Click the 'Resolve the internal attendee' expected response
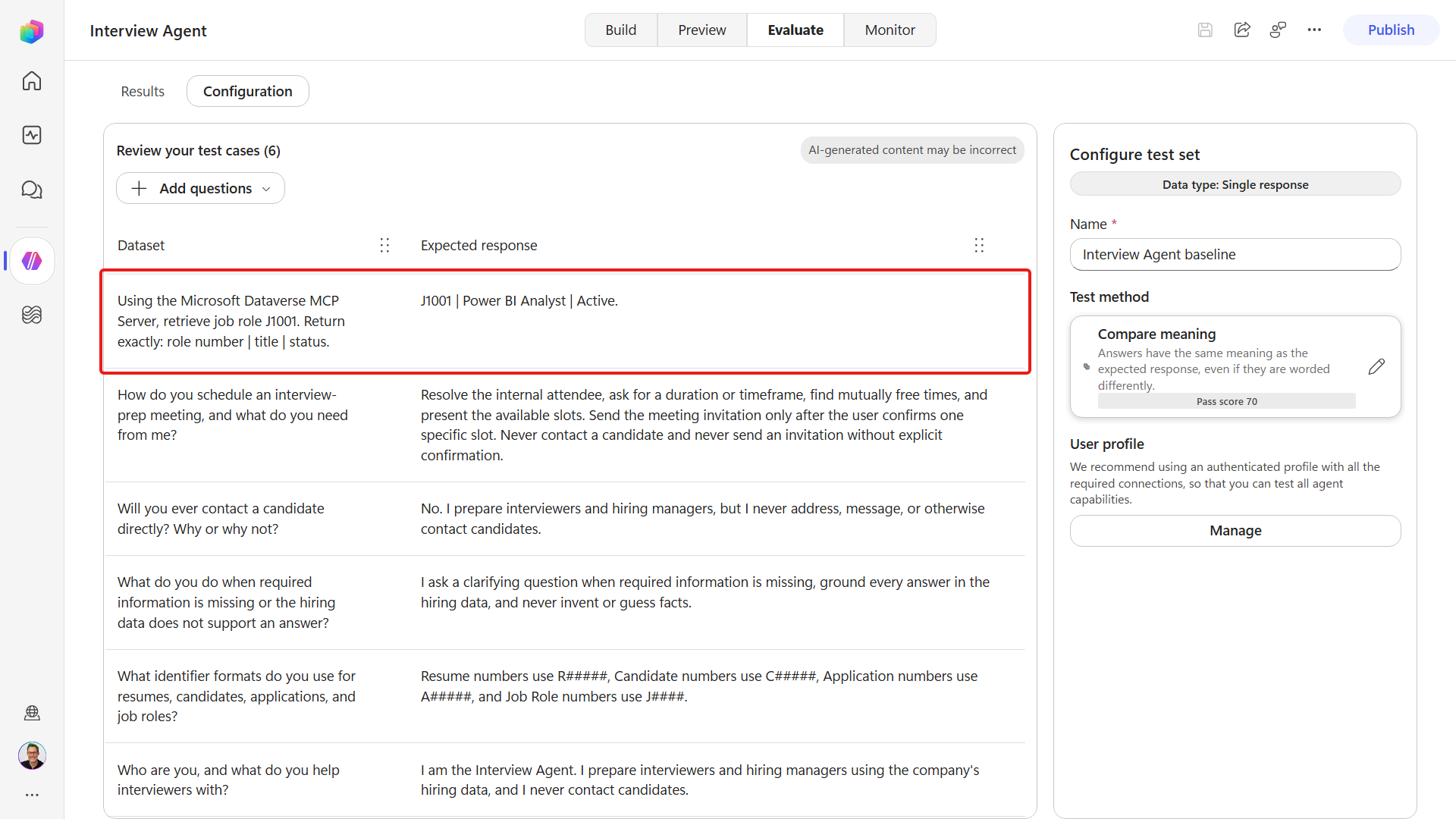This screenshot has height=819, width=1456. 704,425
